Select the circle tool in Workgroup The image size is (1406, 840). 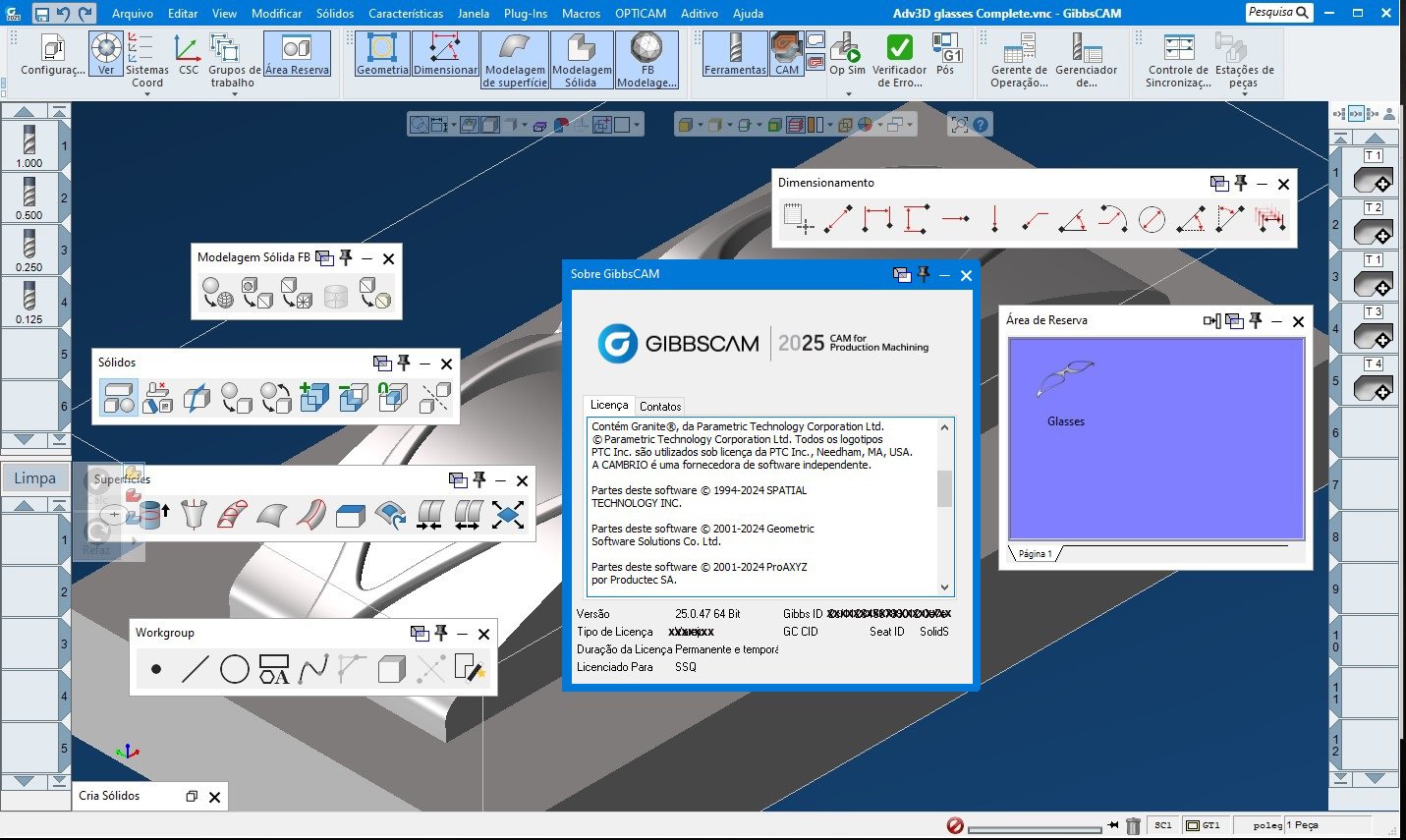tap(234, 669)
